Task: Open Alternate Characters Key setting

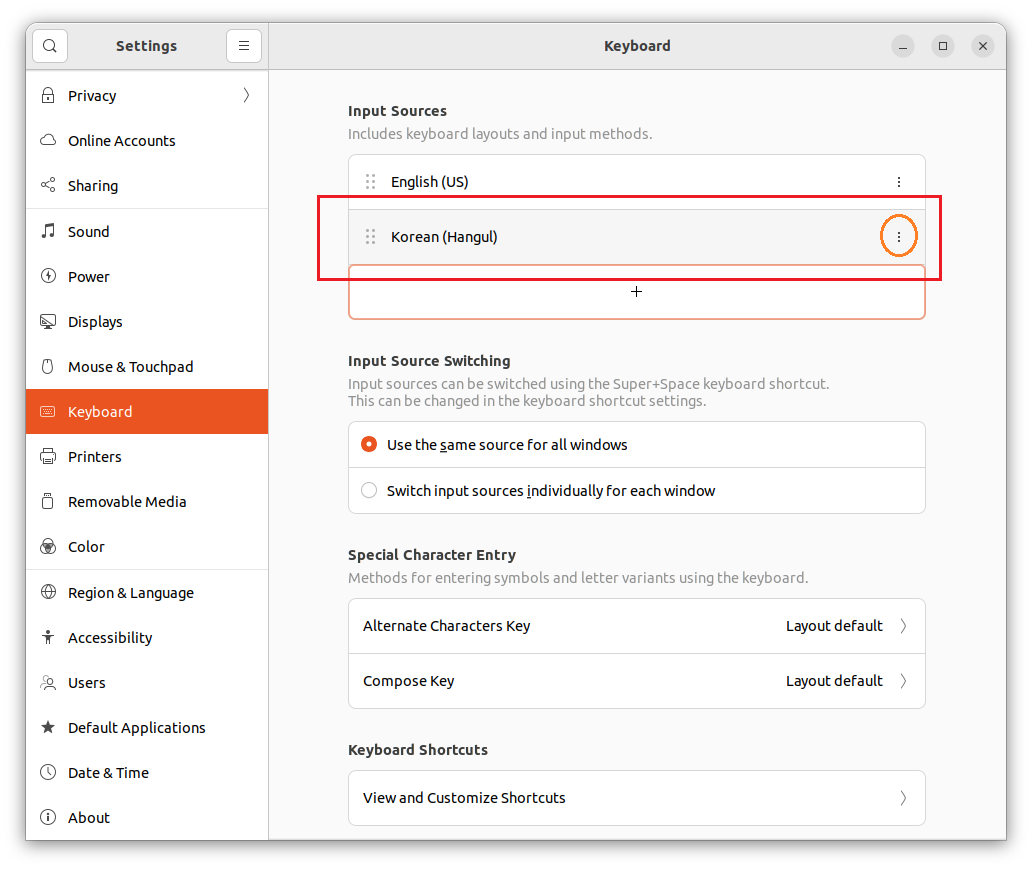Action: tap(636, 626)
